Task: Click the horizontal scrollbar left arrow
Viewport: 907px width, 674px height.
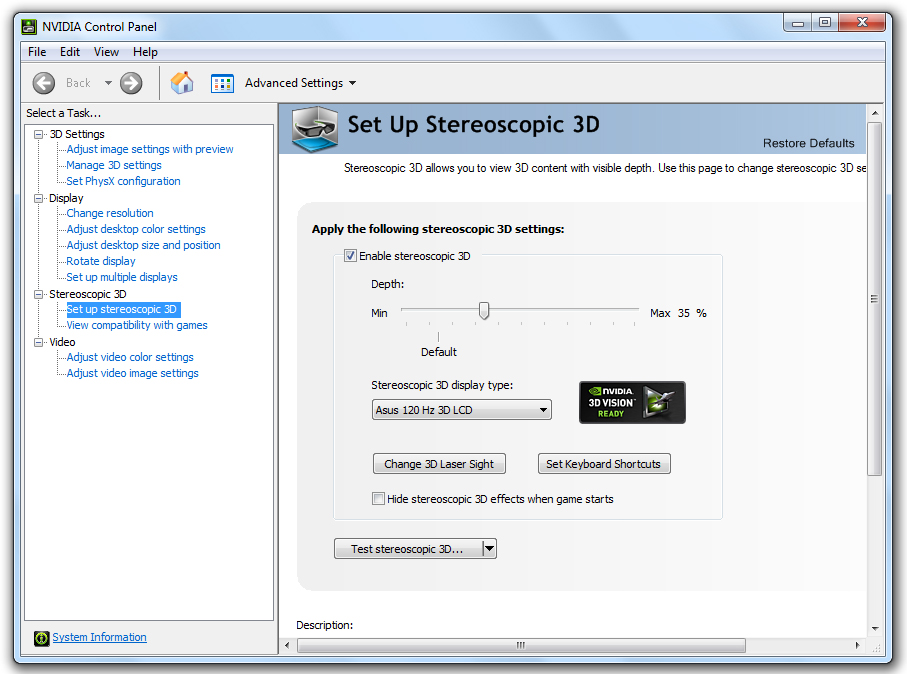Action: (x=287, y=645)
